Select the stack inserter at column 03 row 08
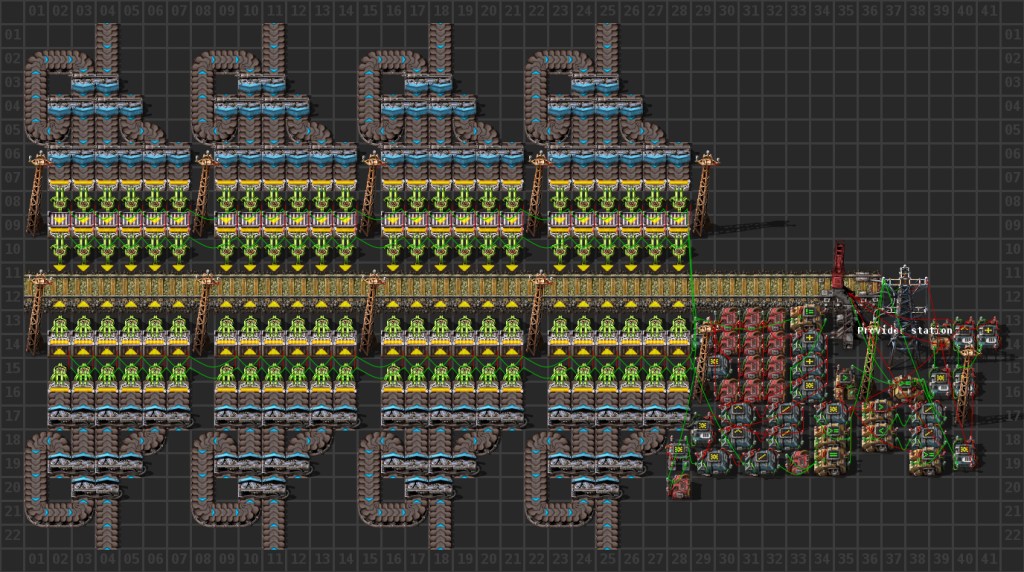The image size is (1024, 572). coord(83,199)
